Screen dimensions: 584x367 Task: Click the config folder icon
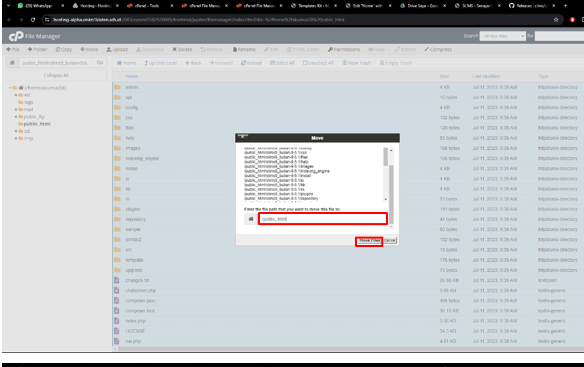(117, 107)
